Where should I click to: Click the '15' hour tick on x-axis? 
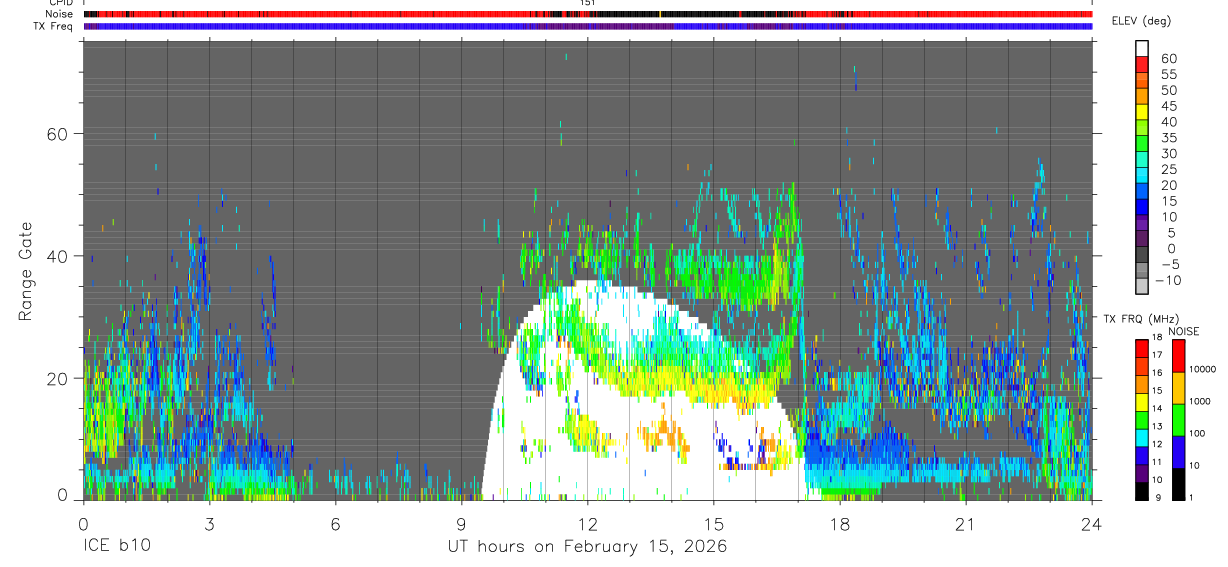point(713,524)
